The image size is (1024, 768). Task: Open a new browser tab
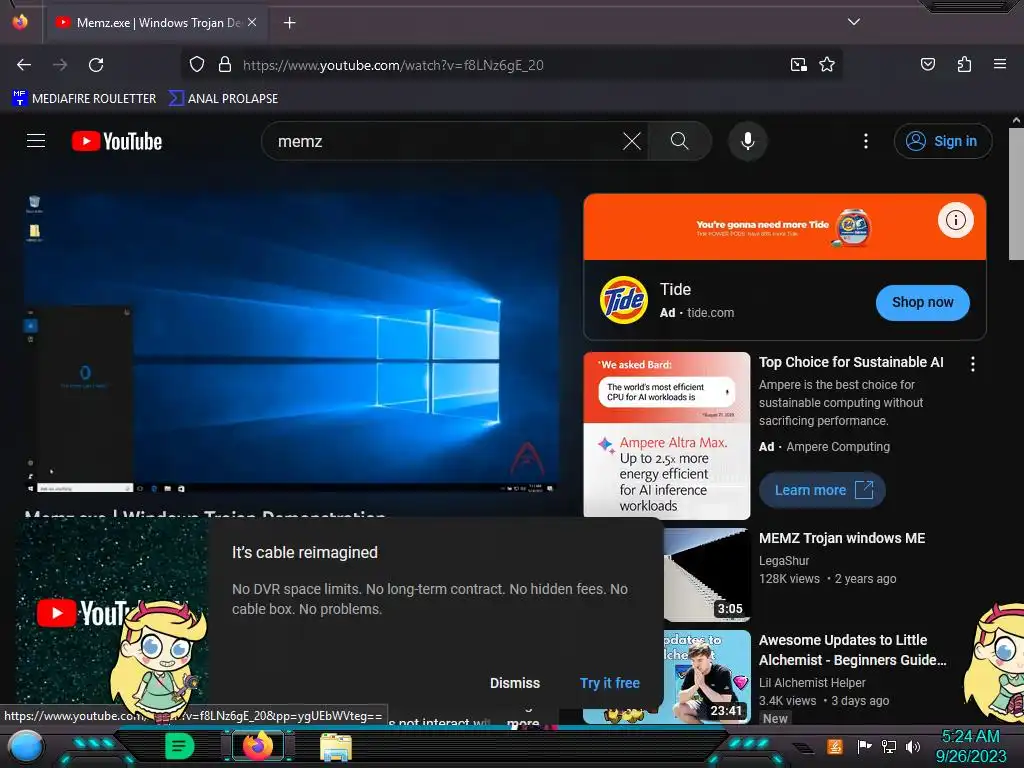(289, 23)
